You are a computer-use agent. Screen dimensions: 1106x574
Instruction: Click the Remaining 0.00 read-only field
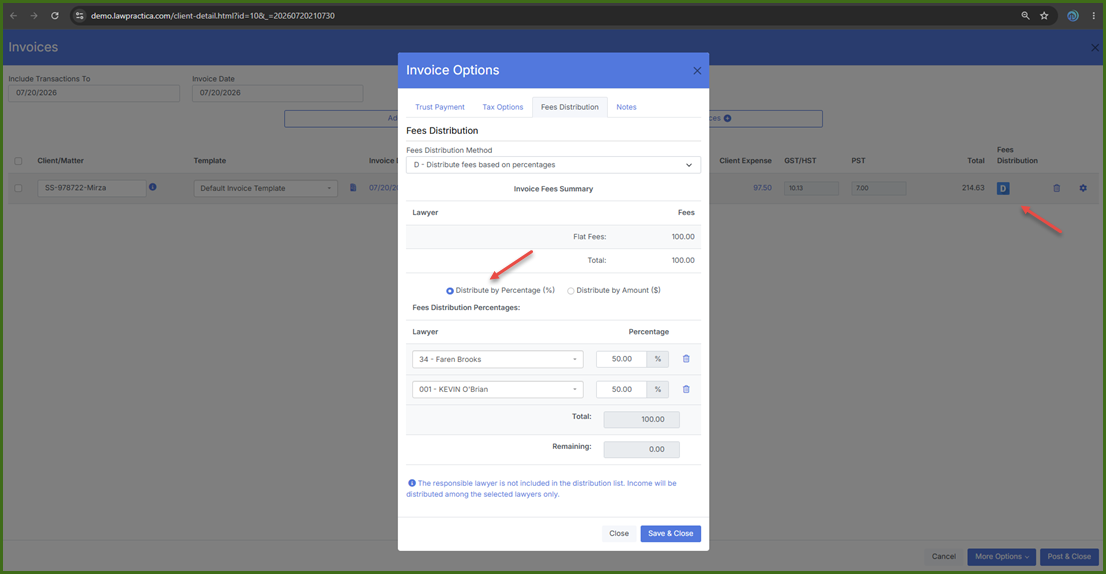pos(641,449)
